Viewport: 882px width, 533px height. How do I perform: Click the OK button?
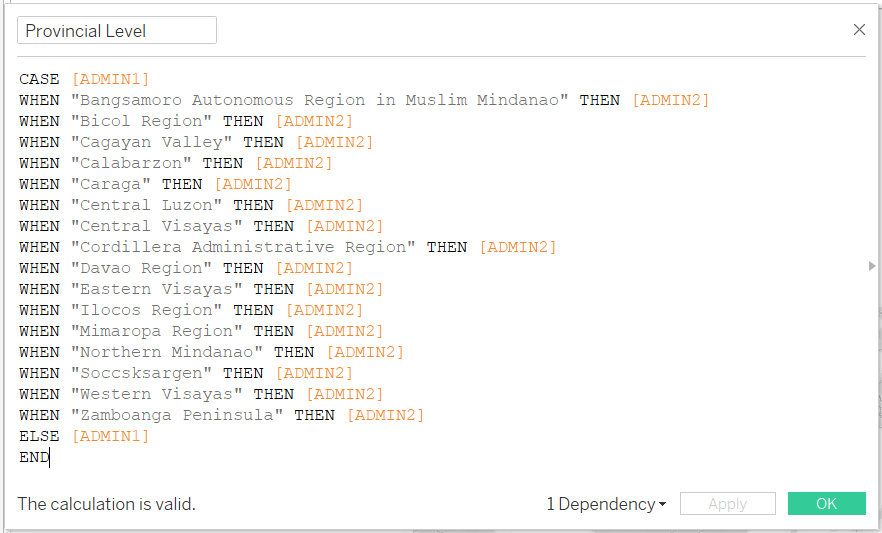click(826, 504)
